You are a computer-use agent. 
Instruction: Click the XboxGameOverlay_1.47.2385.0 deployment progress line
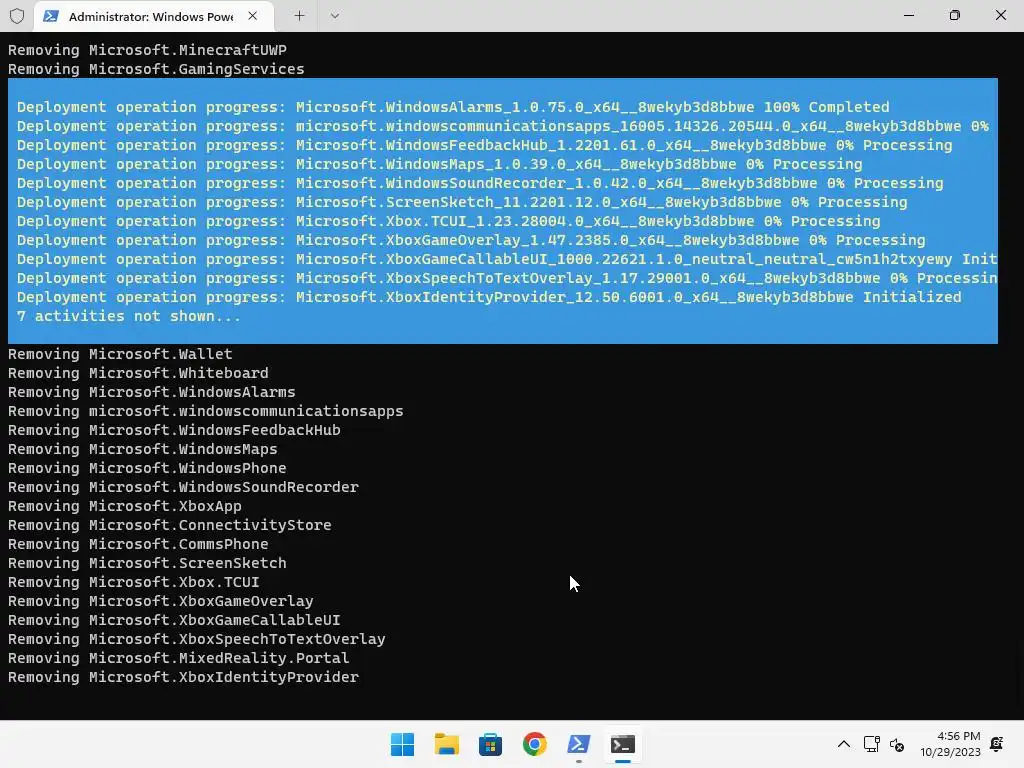coord(471,240)
